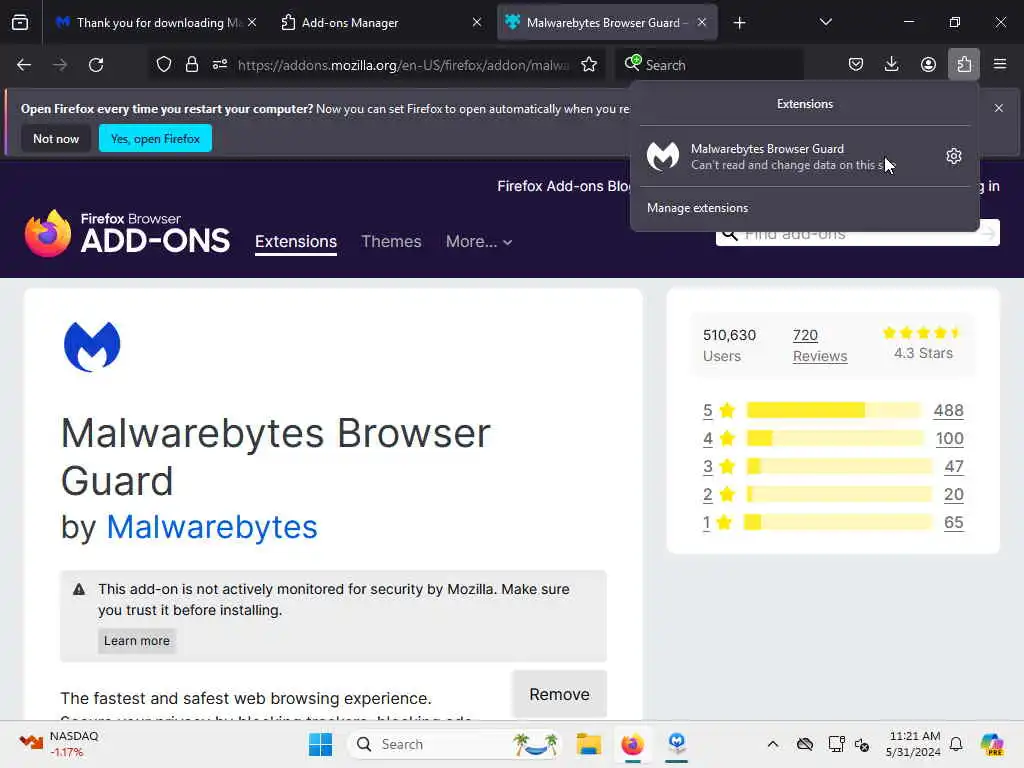The image size is (1024, 768).
Task: Click Learn more about the security warning
Action: [x=136, y=641]
